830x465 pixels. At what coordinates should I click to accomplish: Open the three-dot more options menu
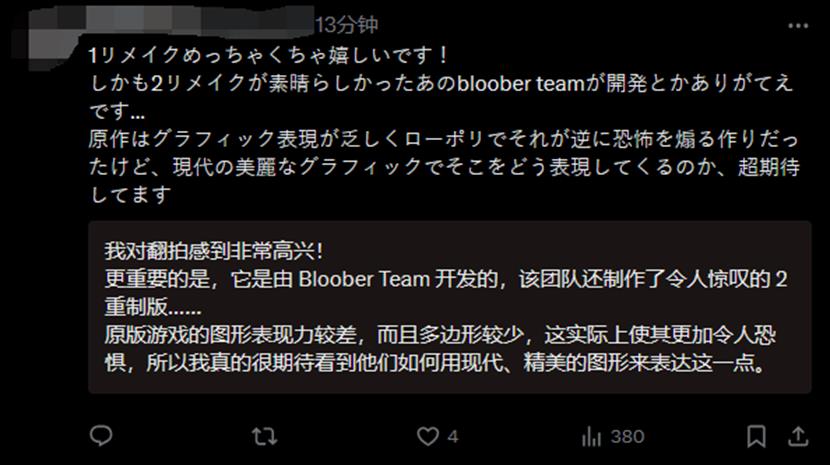click(798, 25)
